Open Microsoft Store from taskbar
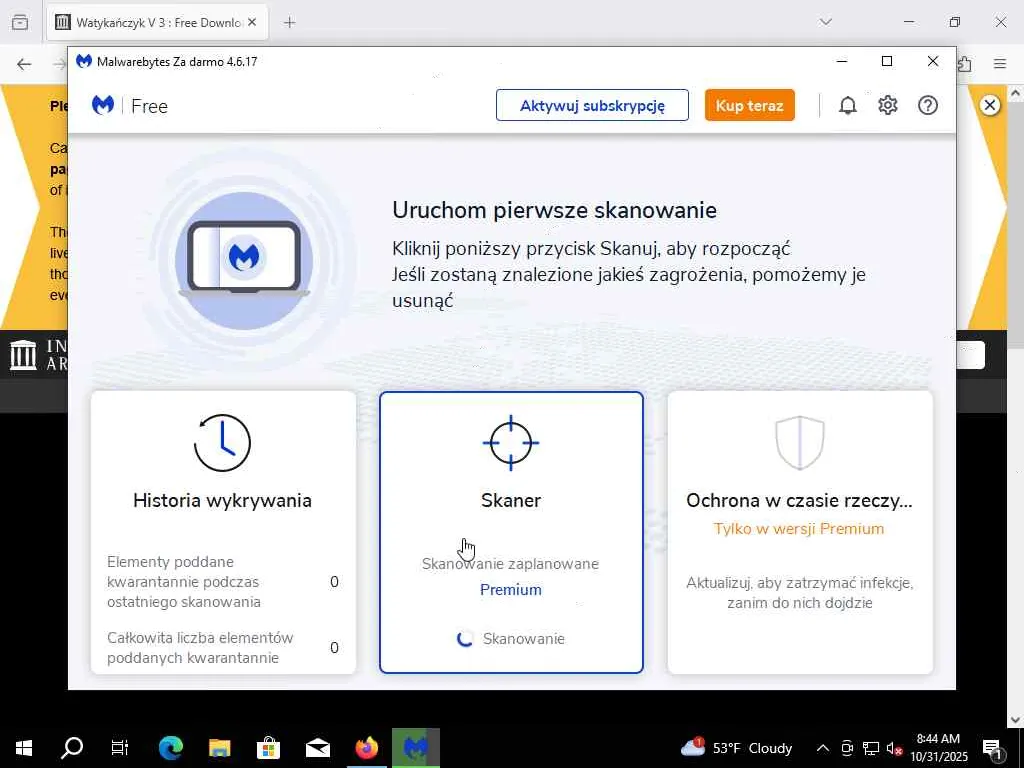Image resolution: width=1024 pixels, height=768 pixels. pos(268,748)
